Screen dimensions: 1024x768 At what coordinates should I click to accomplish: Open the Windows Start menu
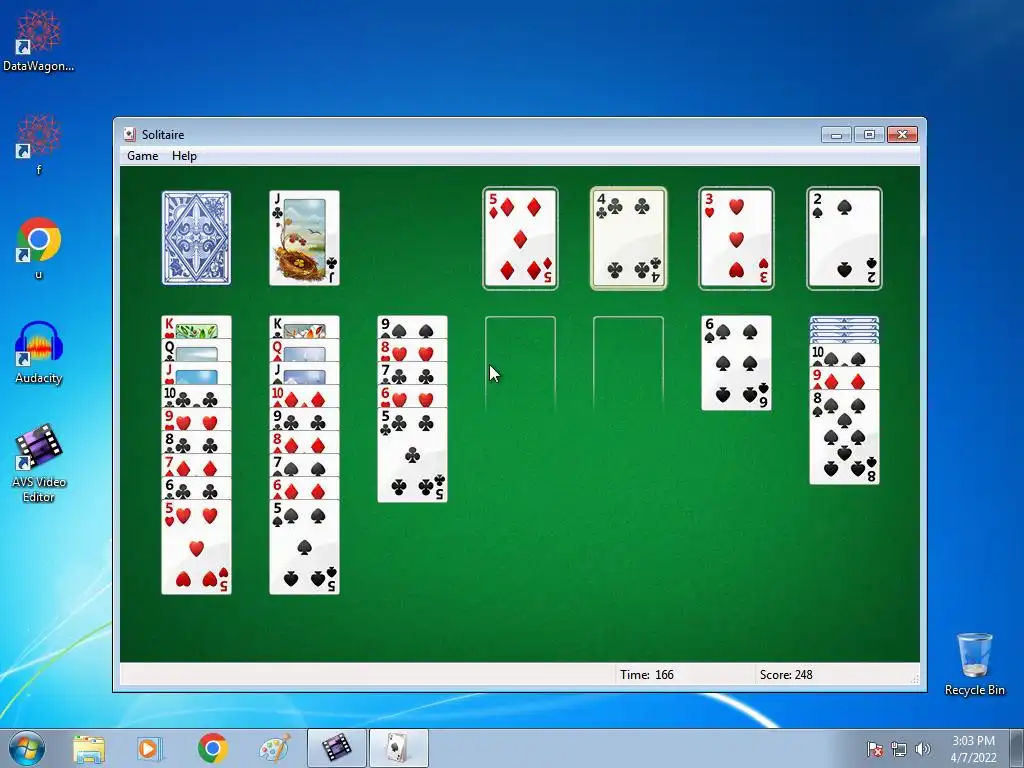(x=27, y=748)
